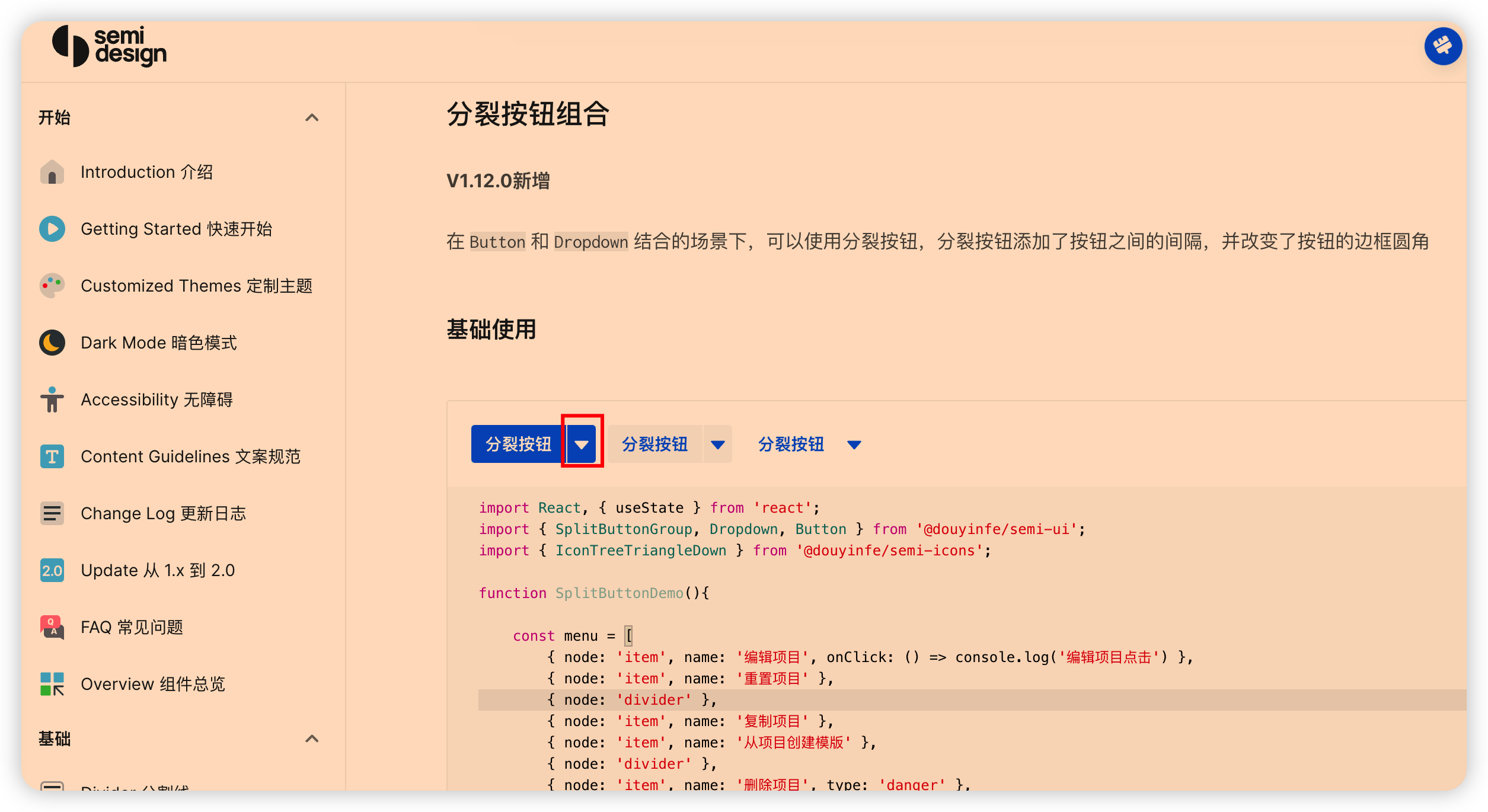
Task: Click the solid blue 分裂按钮 button
Action: coord(518,444)
